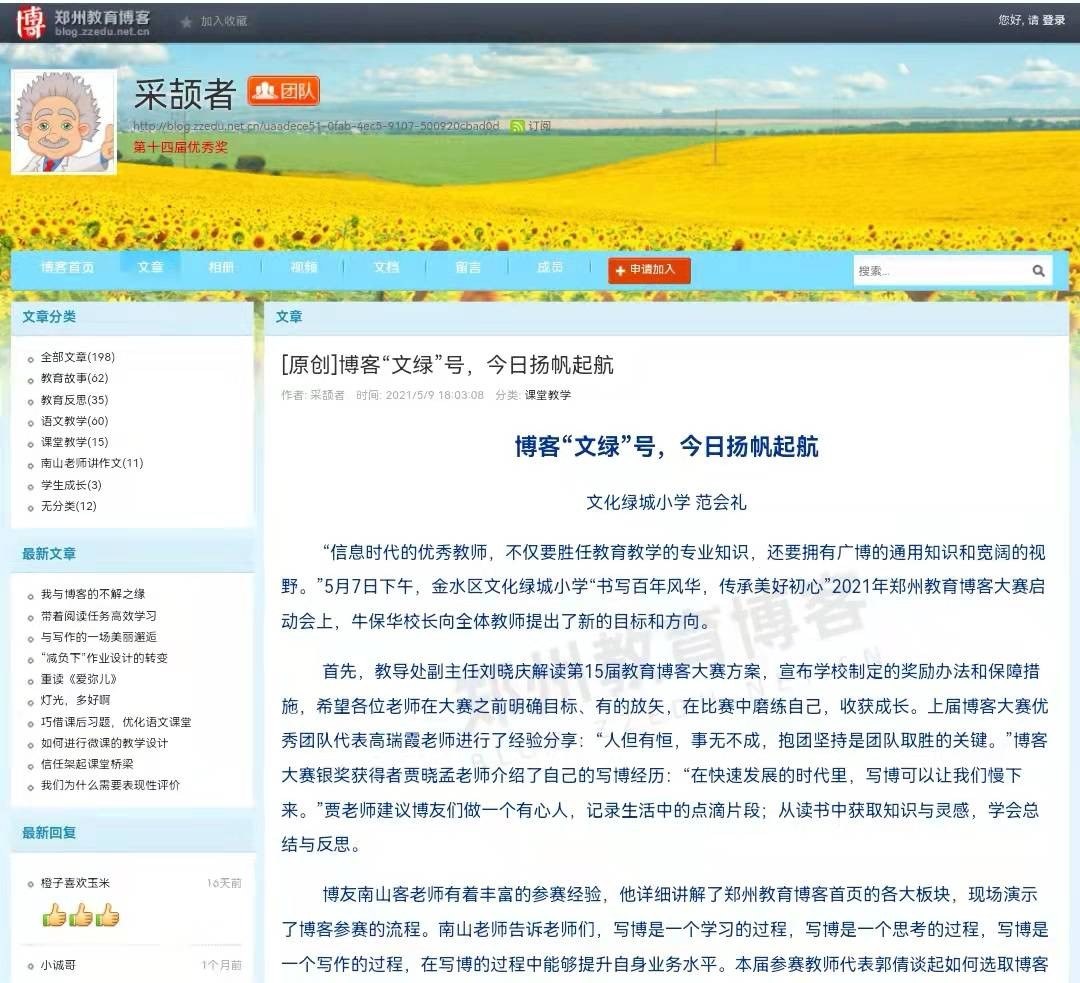This screenshot has width=1080, height=983.
Task: Click the 申请加入 button
Action: pyautogui.click(x=649, y=270)
